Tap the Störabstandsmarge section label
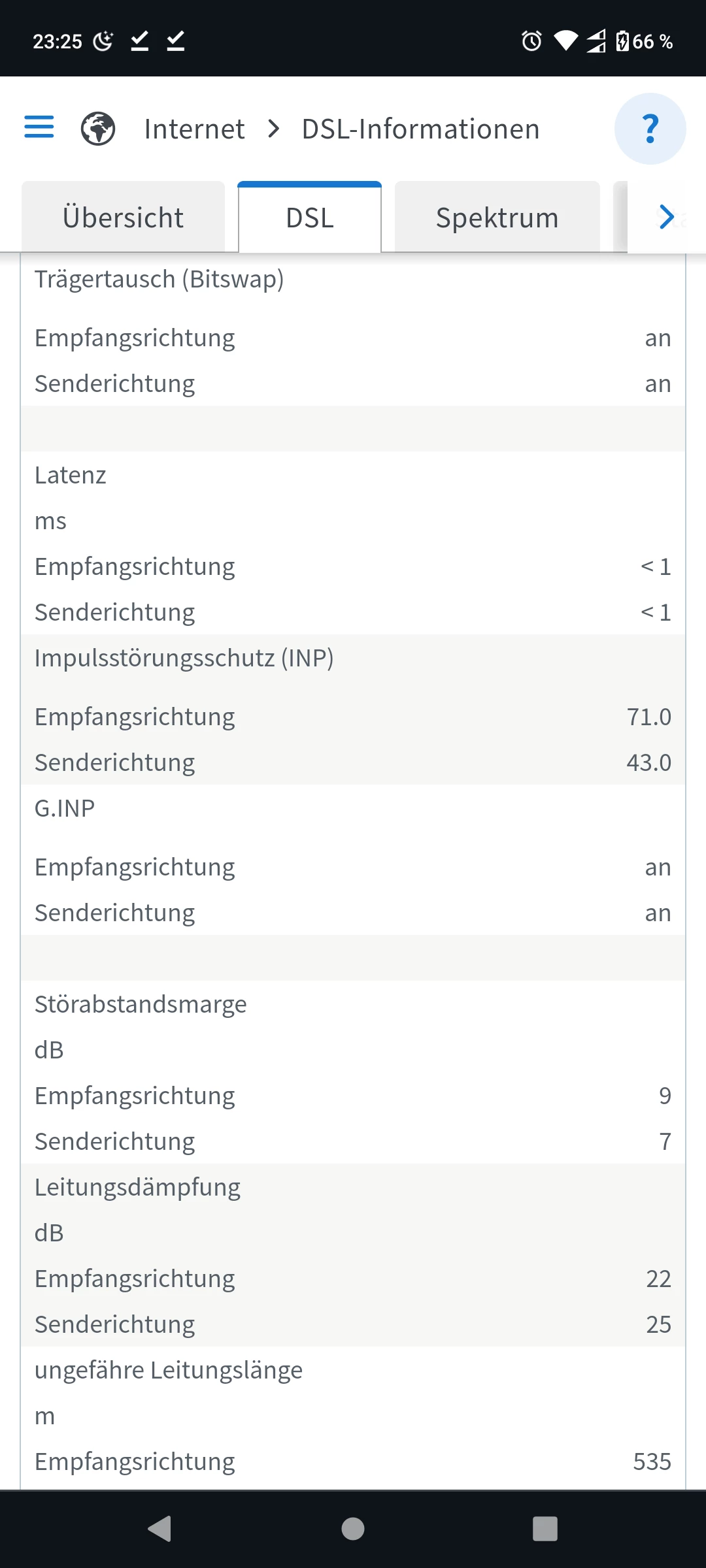This screenshot has width=706, height=1568. coord(141,1004)
